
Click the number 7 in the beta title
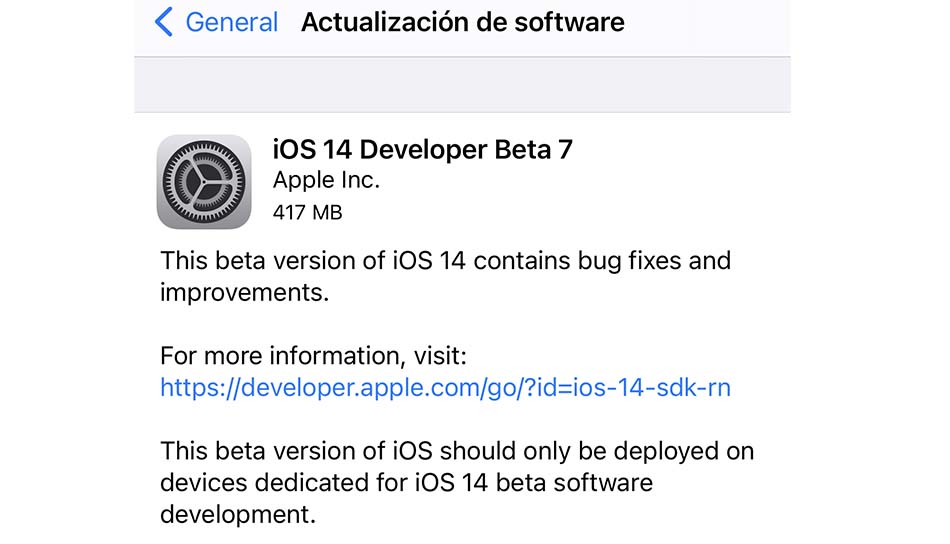click(x=565, y=150)
